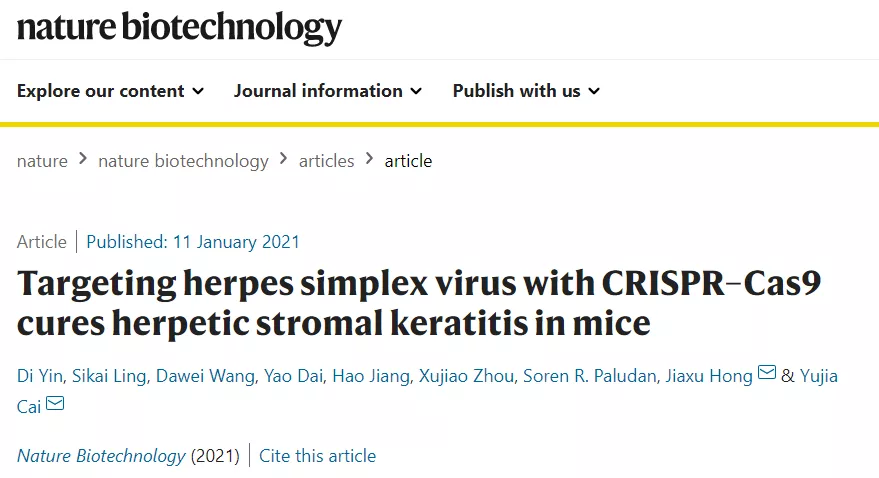Open the italic Nature Biotechnology journal link
The height and width of the screenshot is (478, 879).
[101, 456]
